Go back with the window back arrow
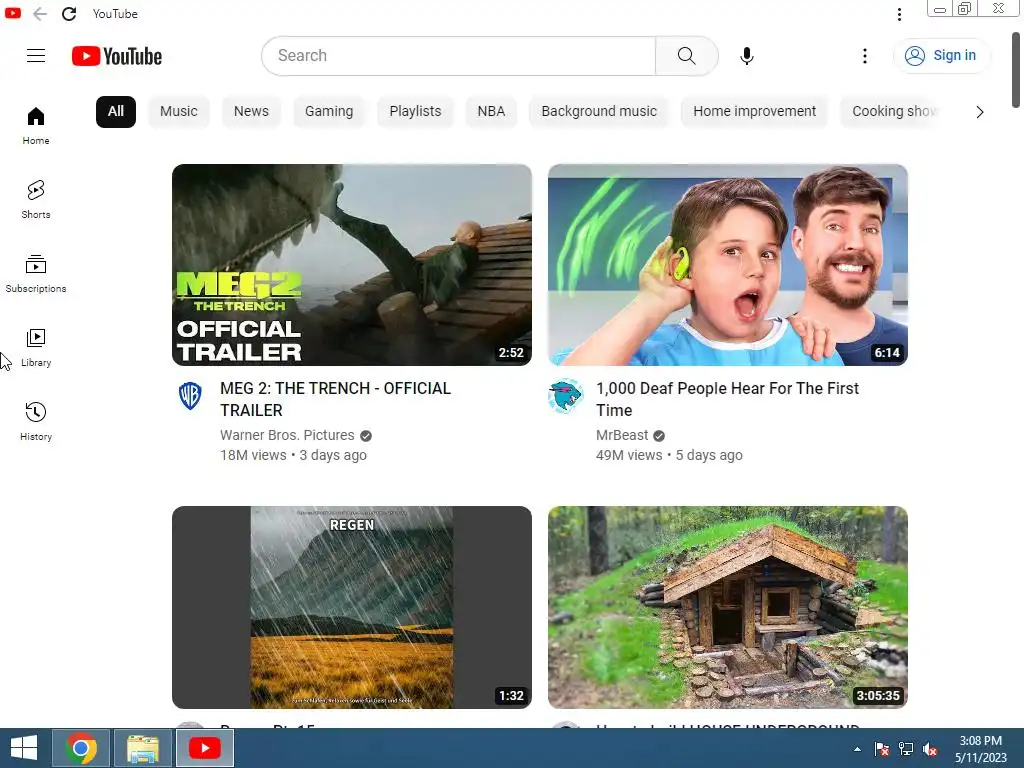The image size is (1024, 768). (40, 14)
